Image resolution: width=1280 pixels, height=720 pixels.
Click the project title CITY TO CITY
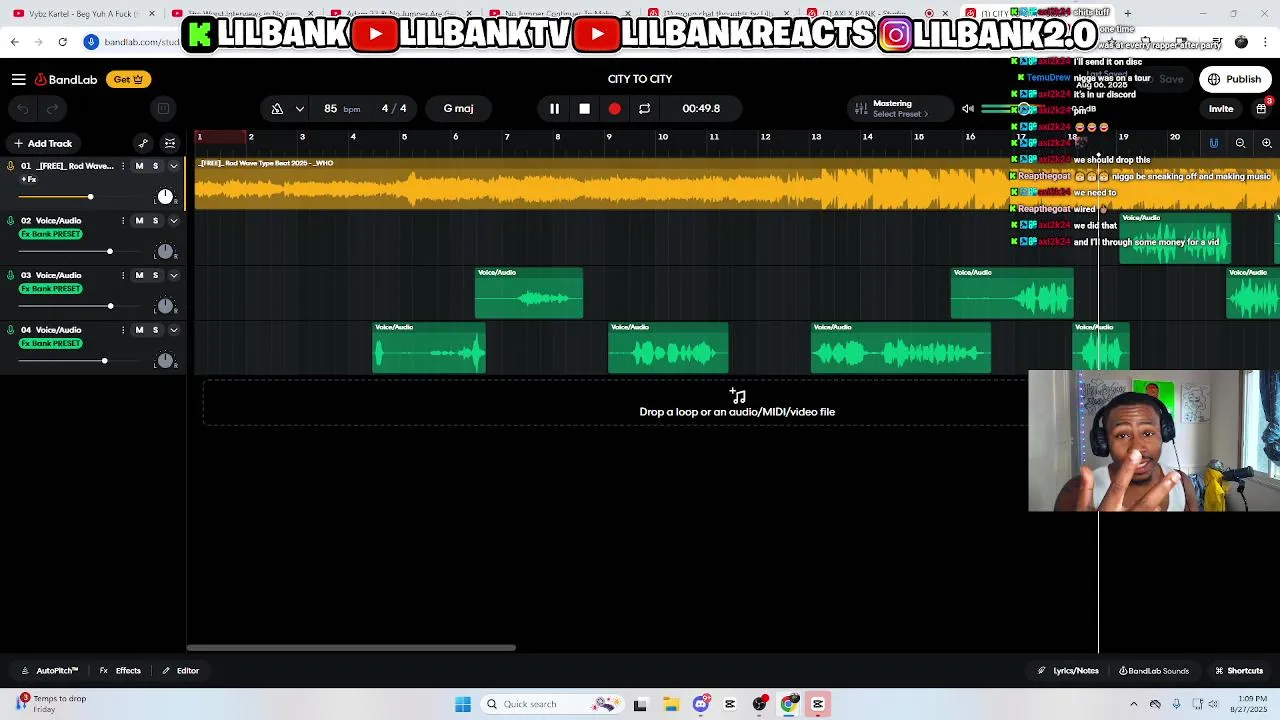click(640, 79)
